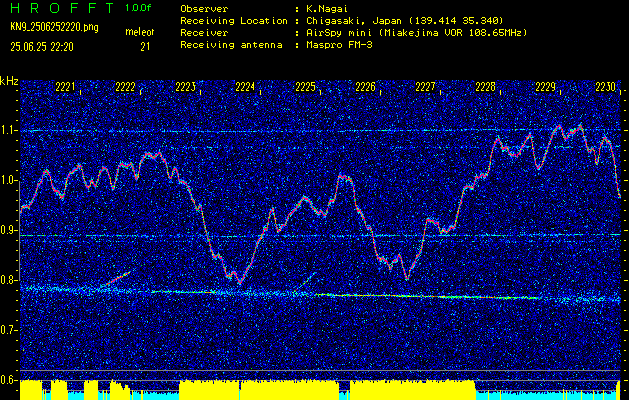Click the Maspro FM-3 antenna text

(x=339, y=45)
